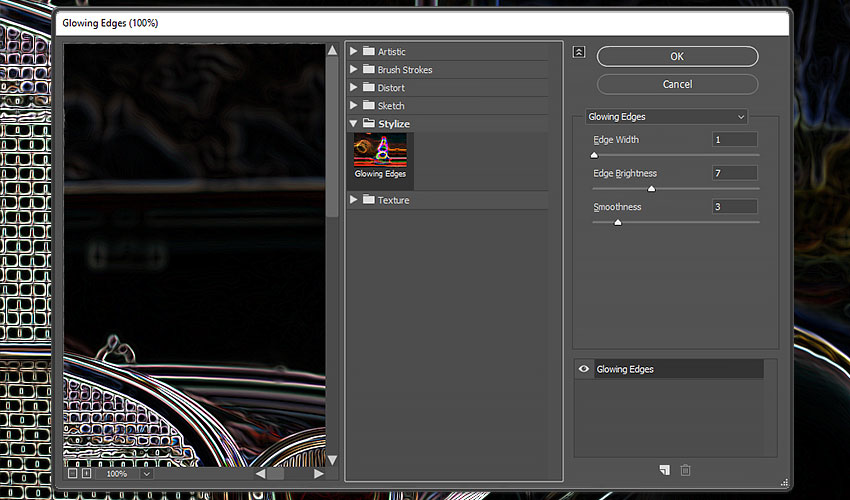Open the Glowing Edges filter dropdown
Screen dimensions: 850x500
(666, 117)
